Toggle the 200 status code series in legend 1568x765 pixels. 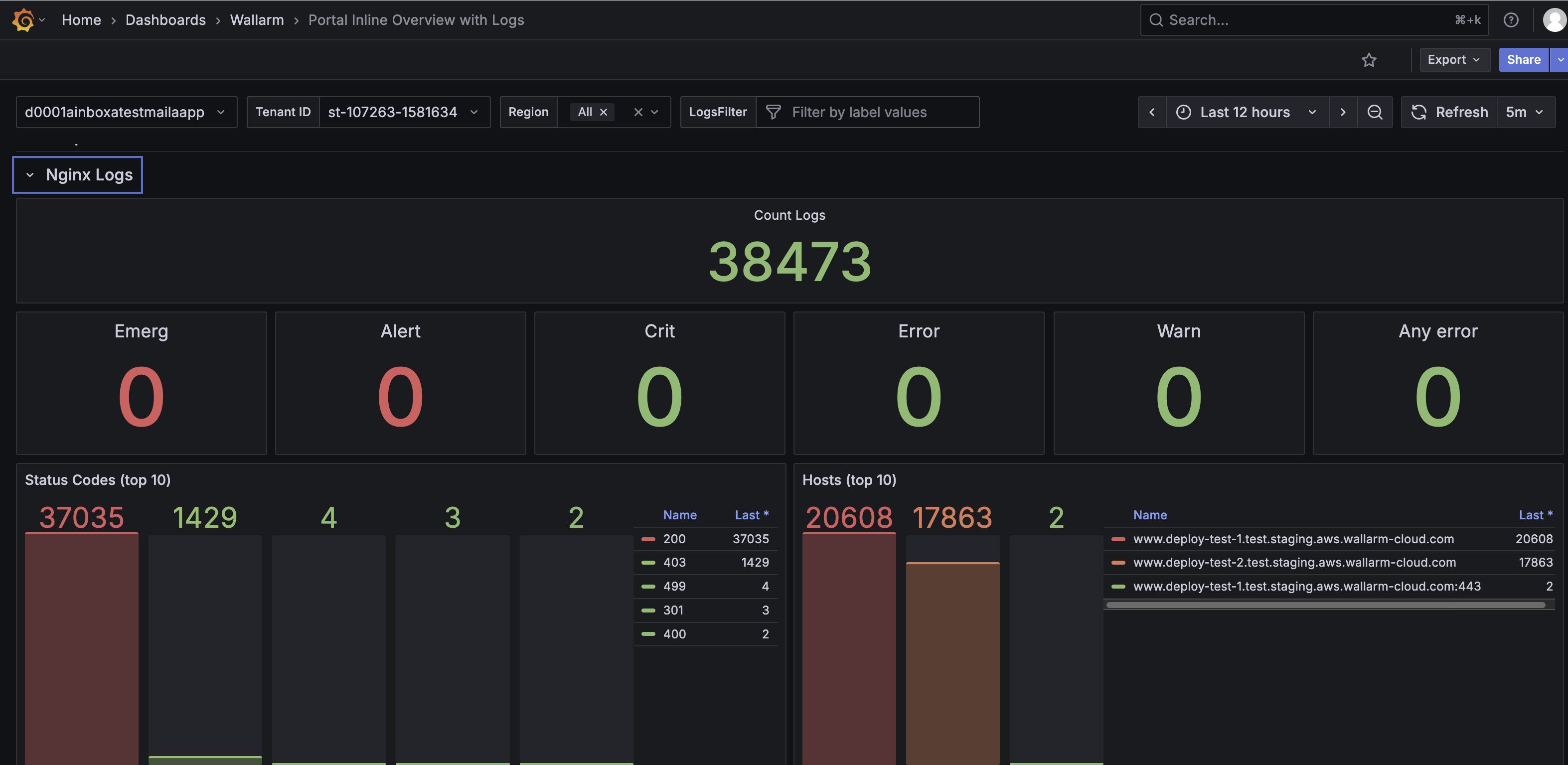[x=674, y=539]
